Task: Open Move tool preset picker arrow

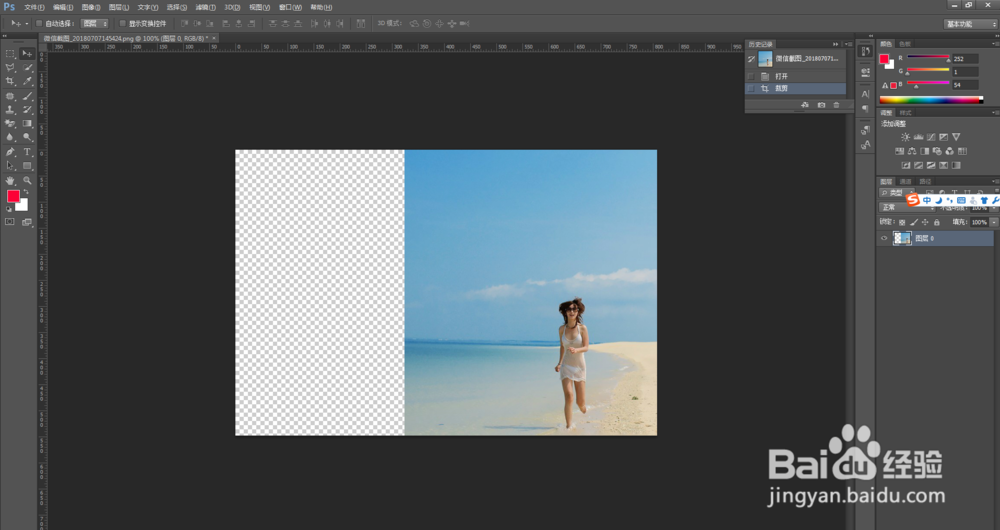Action: coord(27,24)
